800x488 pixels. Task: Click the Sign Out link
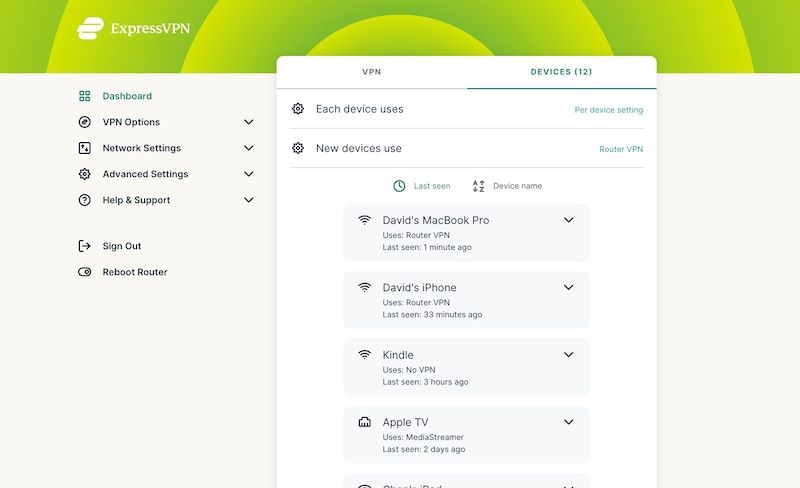122,246
